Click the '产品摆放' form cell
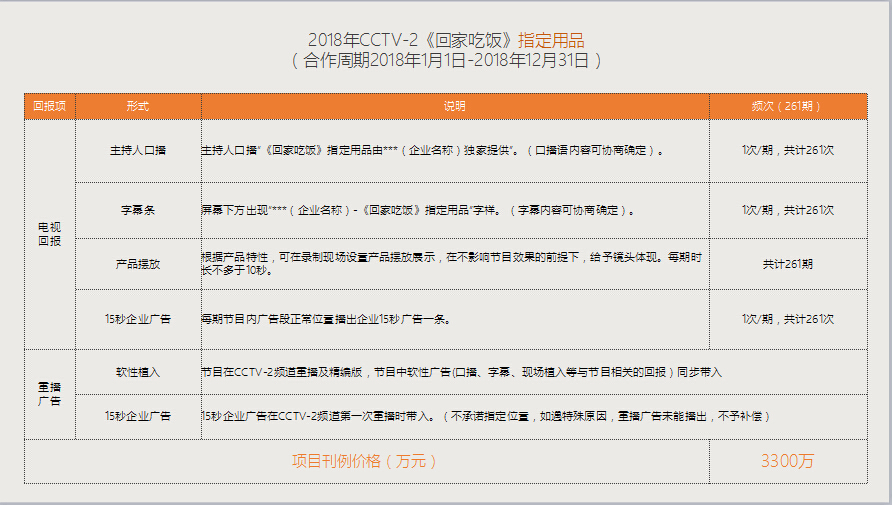Viewport: 892px width, 505px height. [x=138, y=264]
